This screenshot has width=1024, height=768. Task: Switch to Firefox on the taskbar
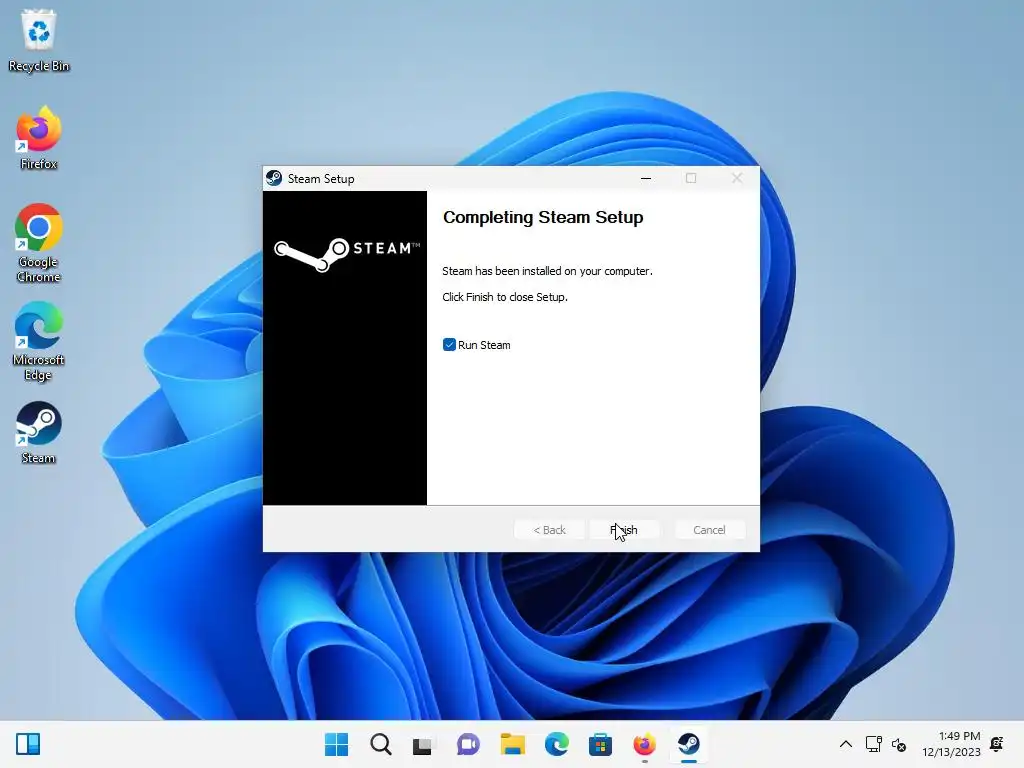[644, 744]
